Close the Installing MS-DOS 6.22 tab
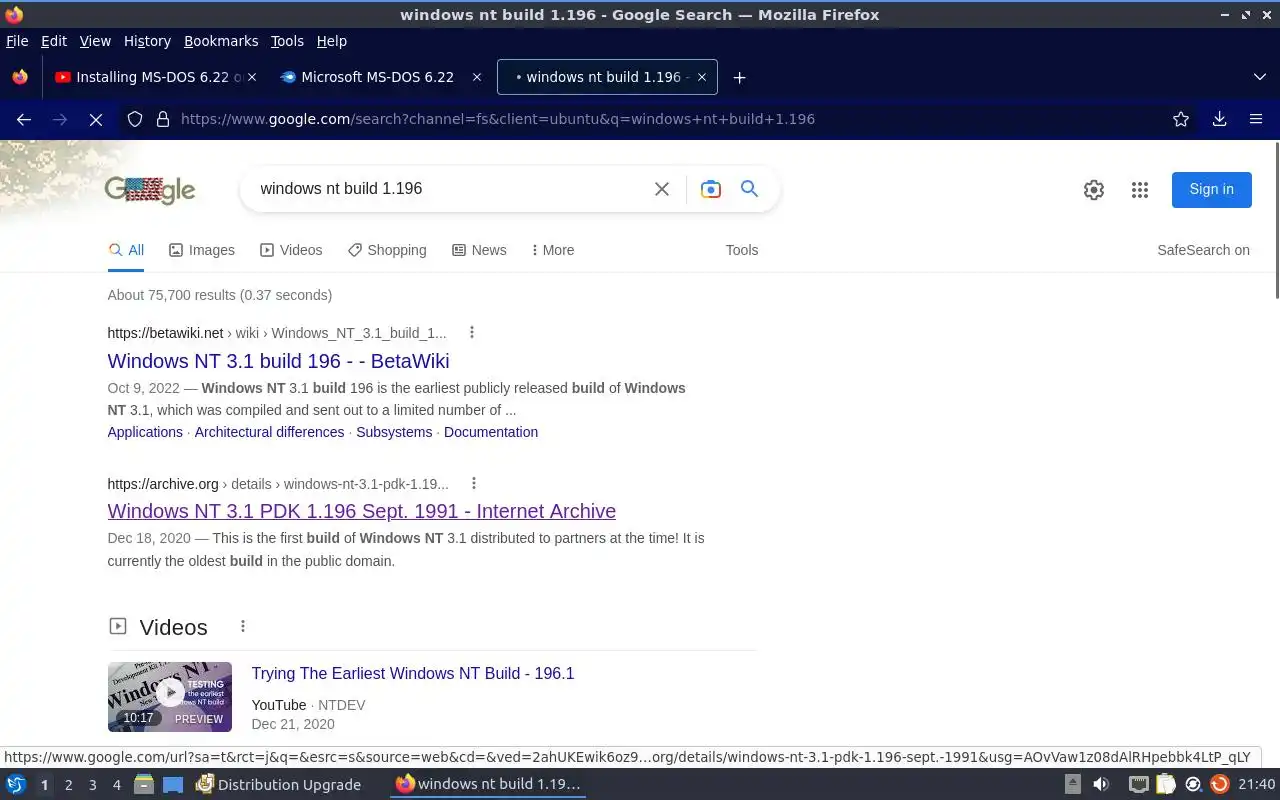The width and height of the screenshot is (1280, 800). pos(251,77)
